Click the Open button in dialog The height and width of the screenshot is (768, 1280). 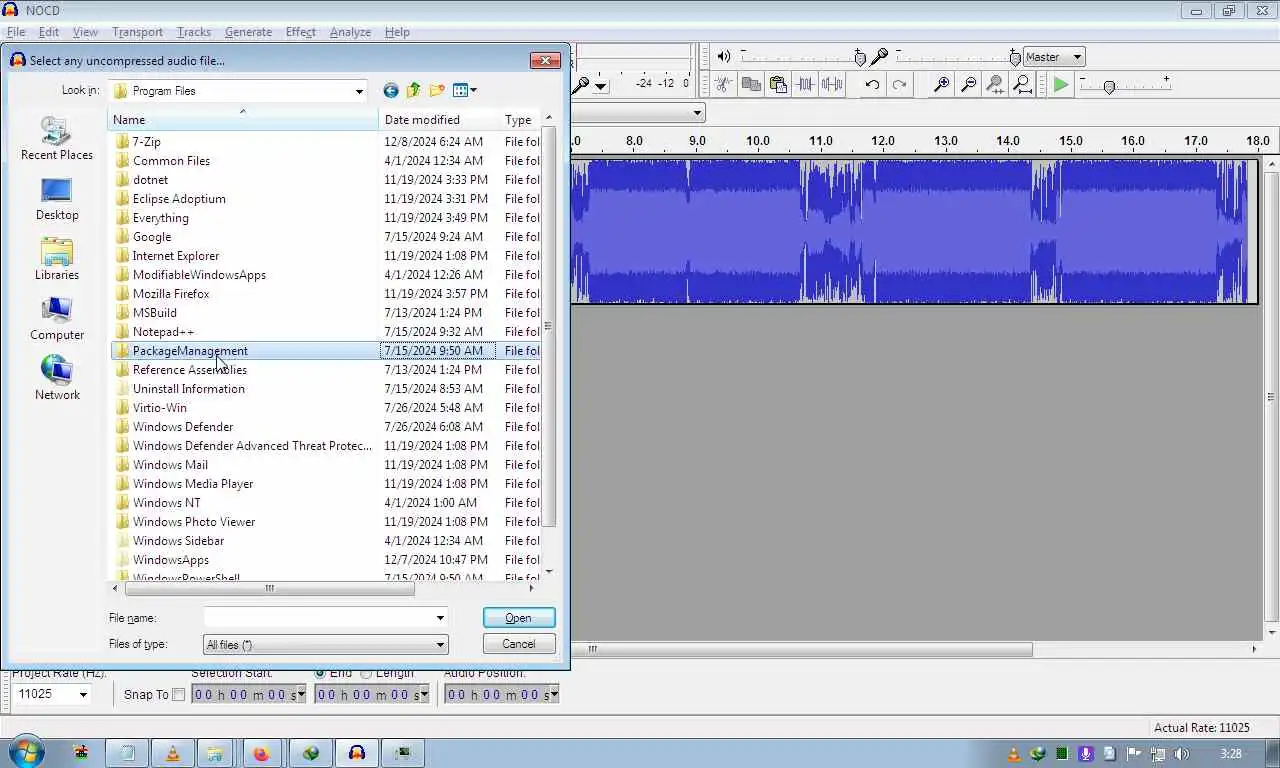pos(518,618)
